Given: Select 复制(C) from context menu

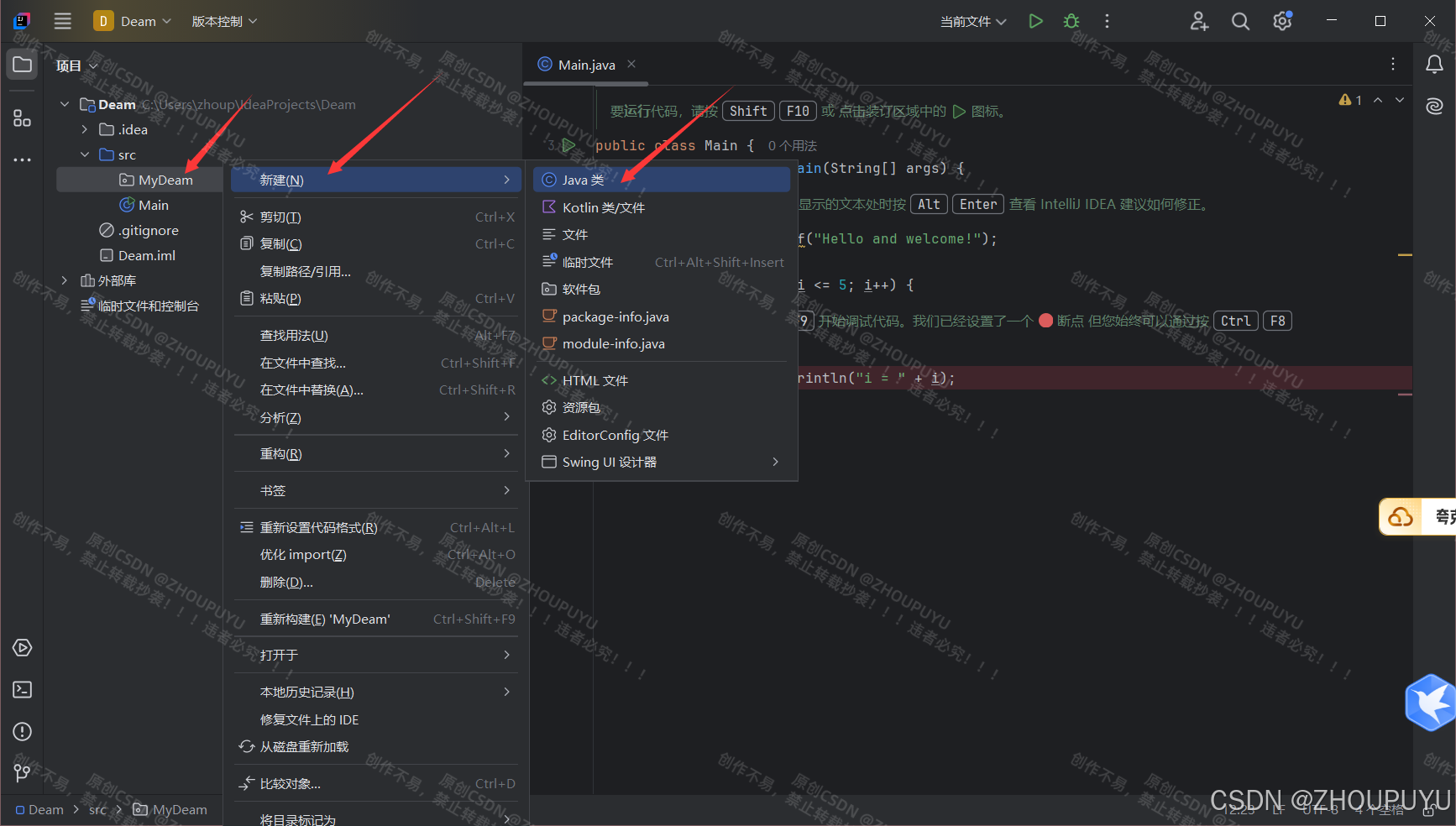Looking at the screenshot, I should [376, 243].
